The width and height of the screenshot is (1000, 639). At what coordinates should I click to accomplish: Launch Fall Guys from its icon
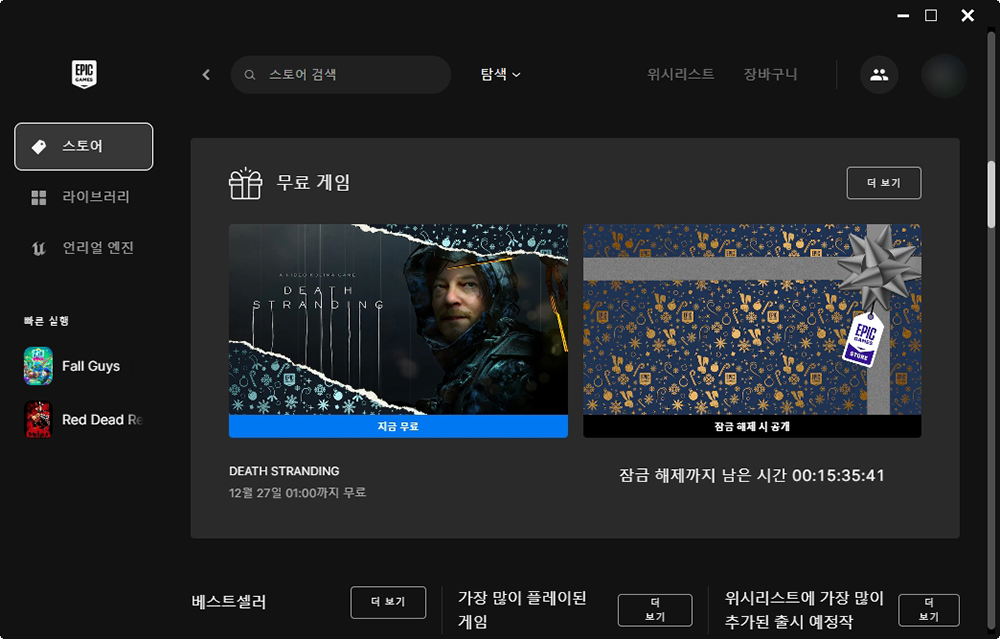38,366
